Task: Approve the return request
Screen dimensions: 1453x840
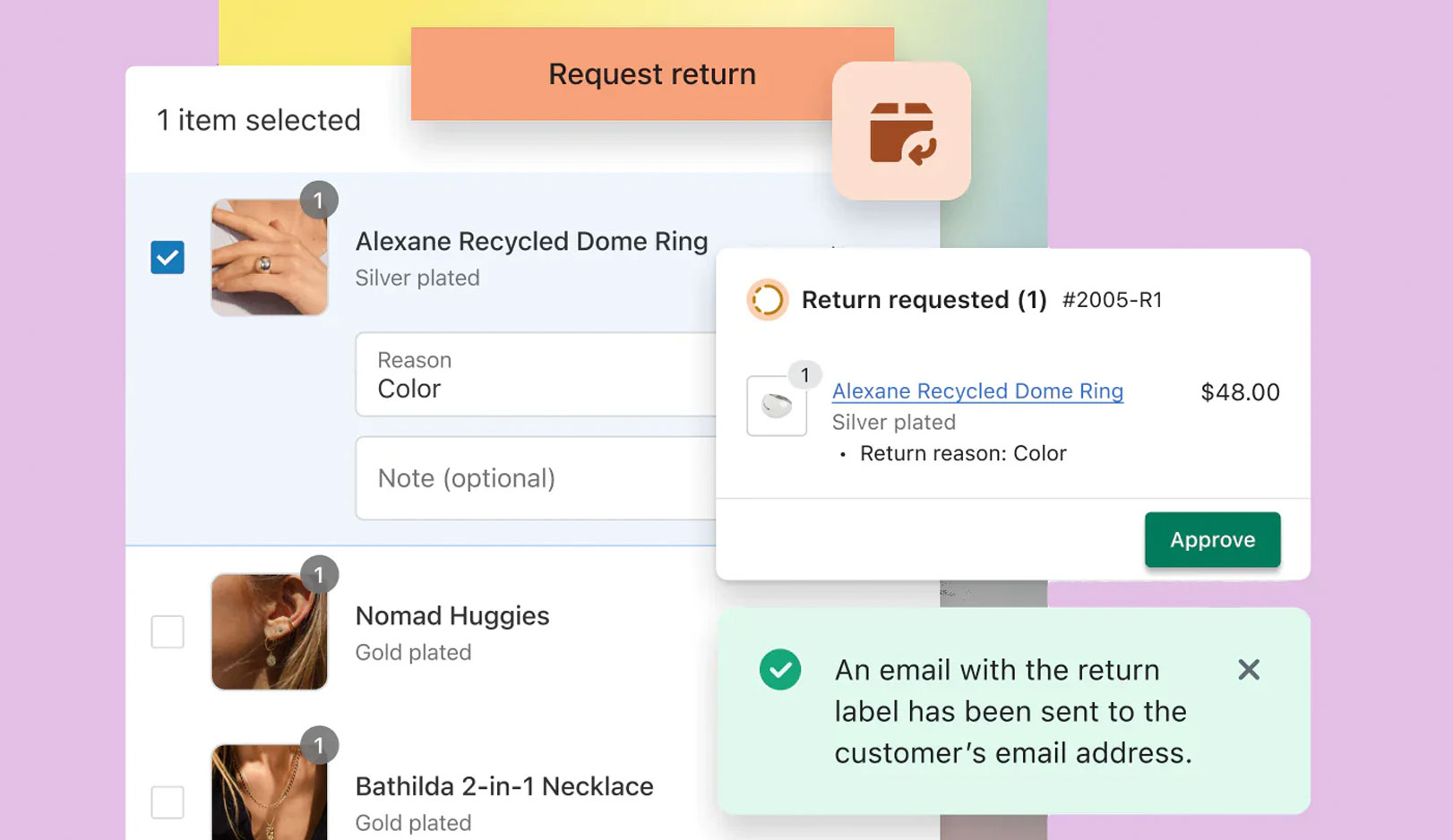Action: pyautogui.click(x=1212, y=539)
